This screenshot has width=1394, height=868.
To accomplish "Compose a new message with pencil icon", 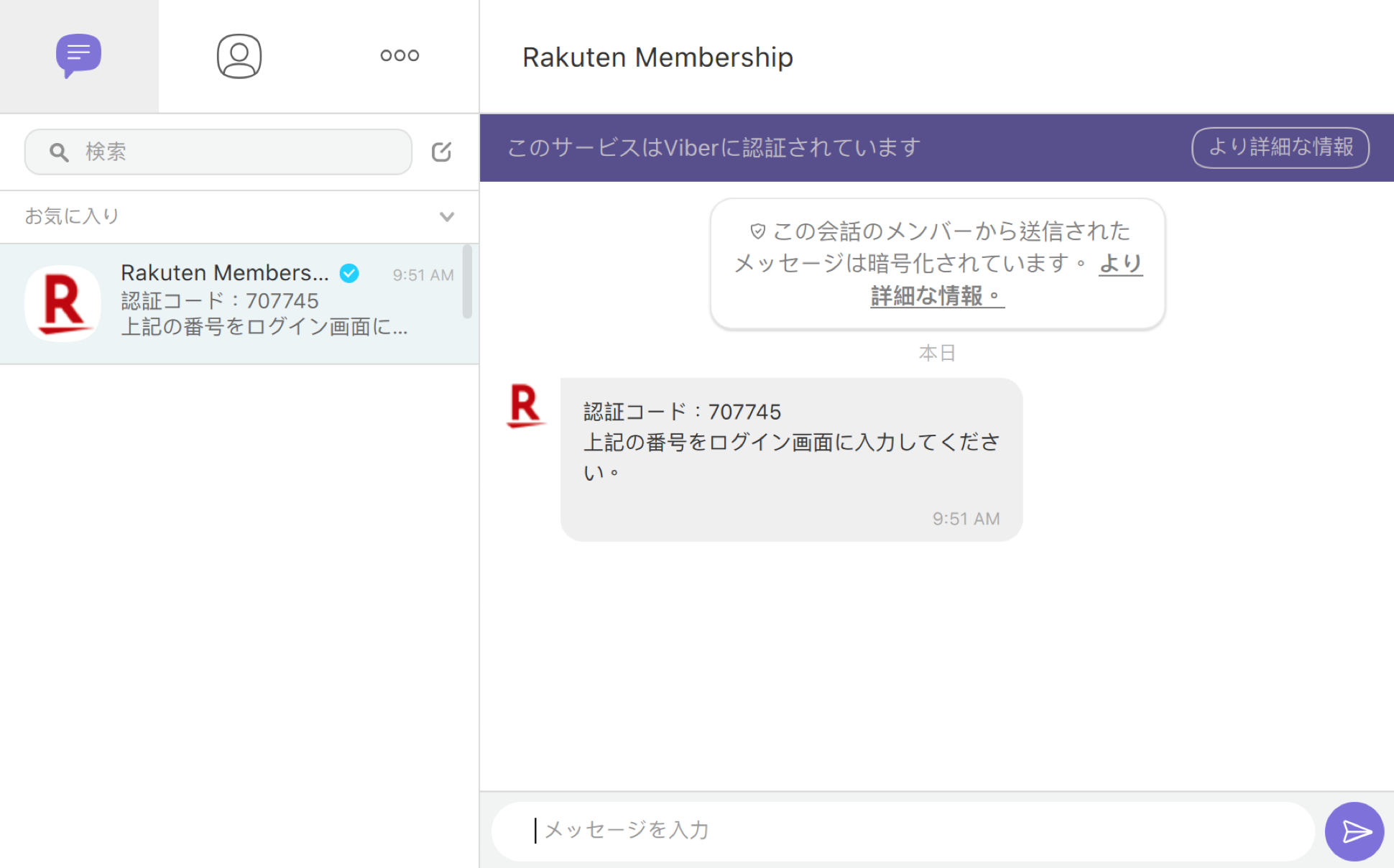I will (x=441, y=152).
